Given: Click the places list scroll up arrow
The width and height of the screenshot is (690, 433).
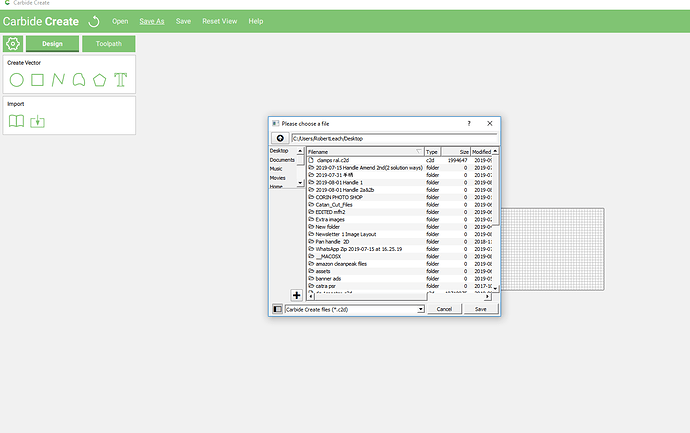Looking at the screenshot, I should tap(300, 151).
